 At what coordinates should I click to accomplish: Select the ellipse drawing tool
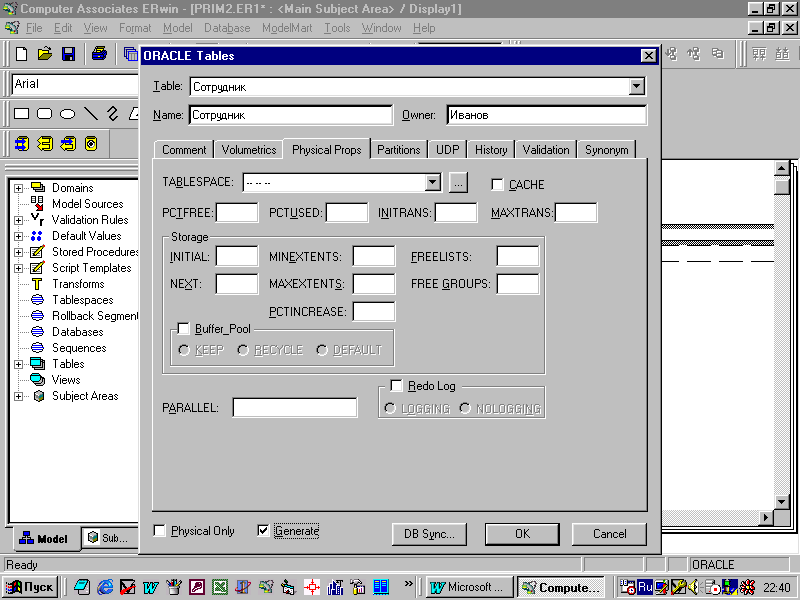67,114
